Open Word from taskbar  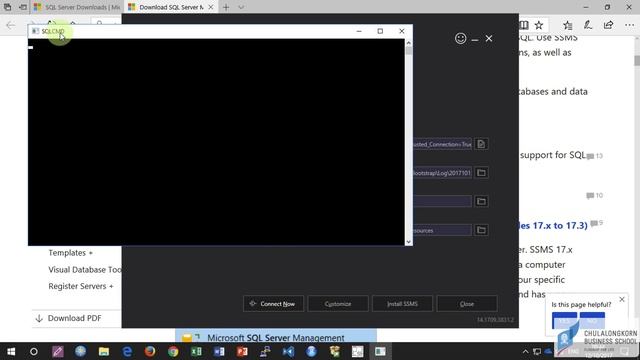coord(219,351)
